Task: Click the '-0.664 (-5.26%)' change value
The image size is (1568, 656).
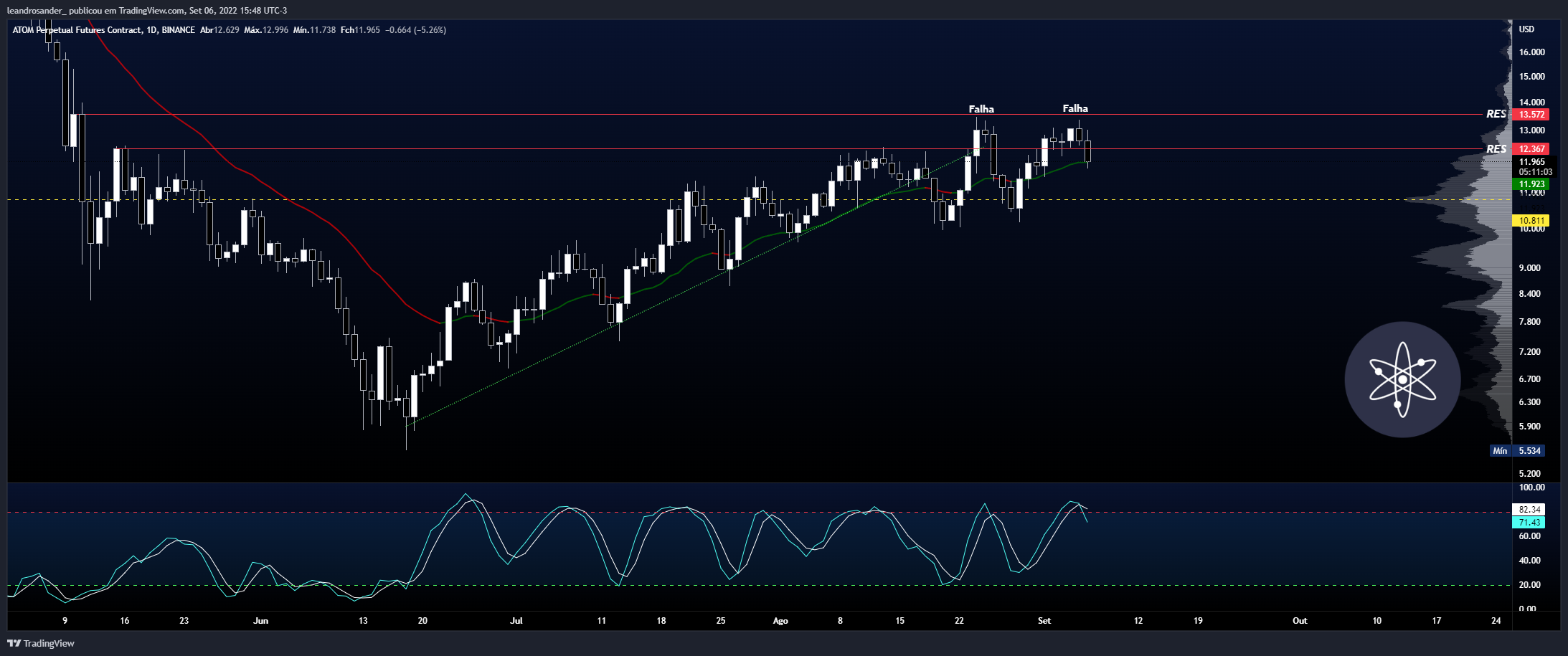Action: (x=416, y=30)
